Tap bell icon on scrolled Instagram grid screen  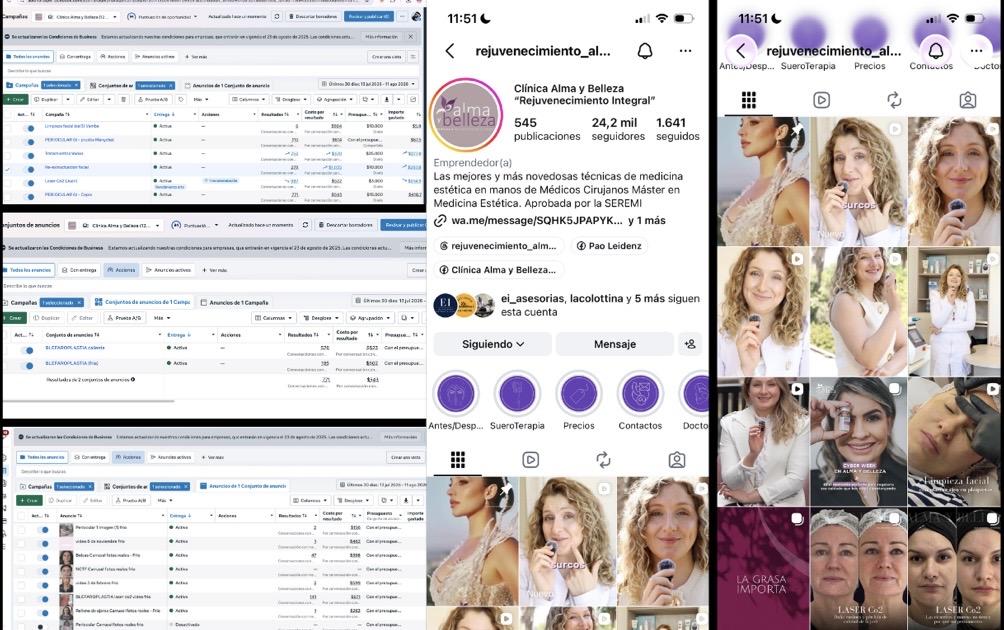click(935, 51)
